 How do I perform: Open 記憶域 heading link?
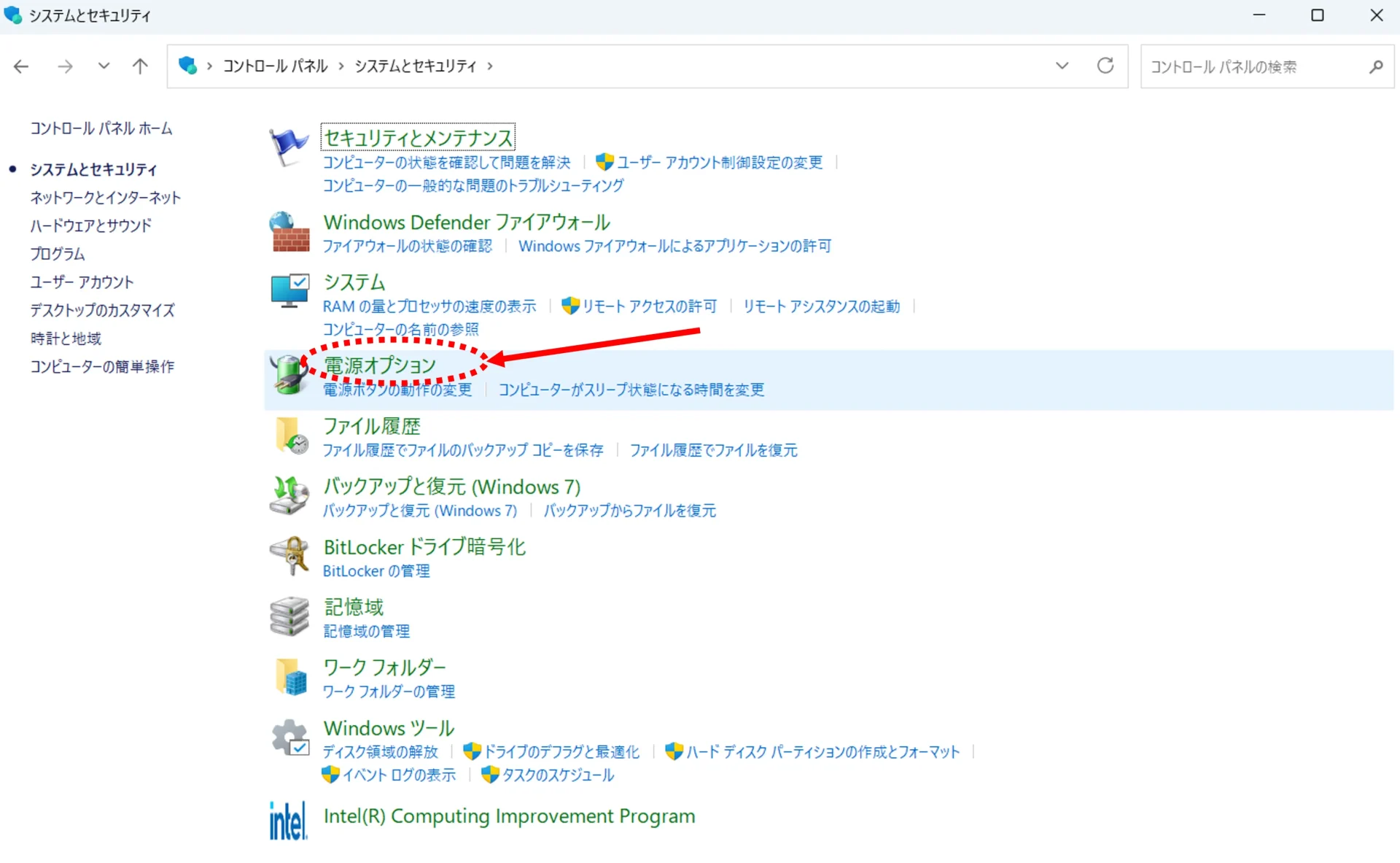[x=354, y=607]
